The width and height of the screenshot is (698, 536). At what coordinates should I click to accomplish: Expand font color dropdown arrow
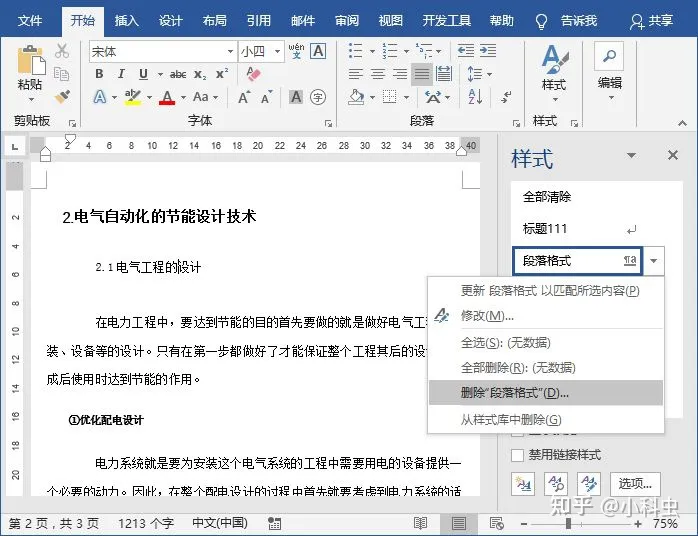(x=183, y=97)
